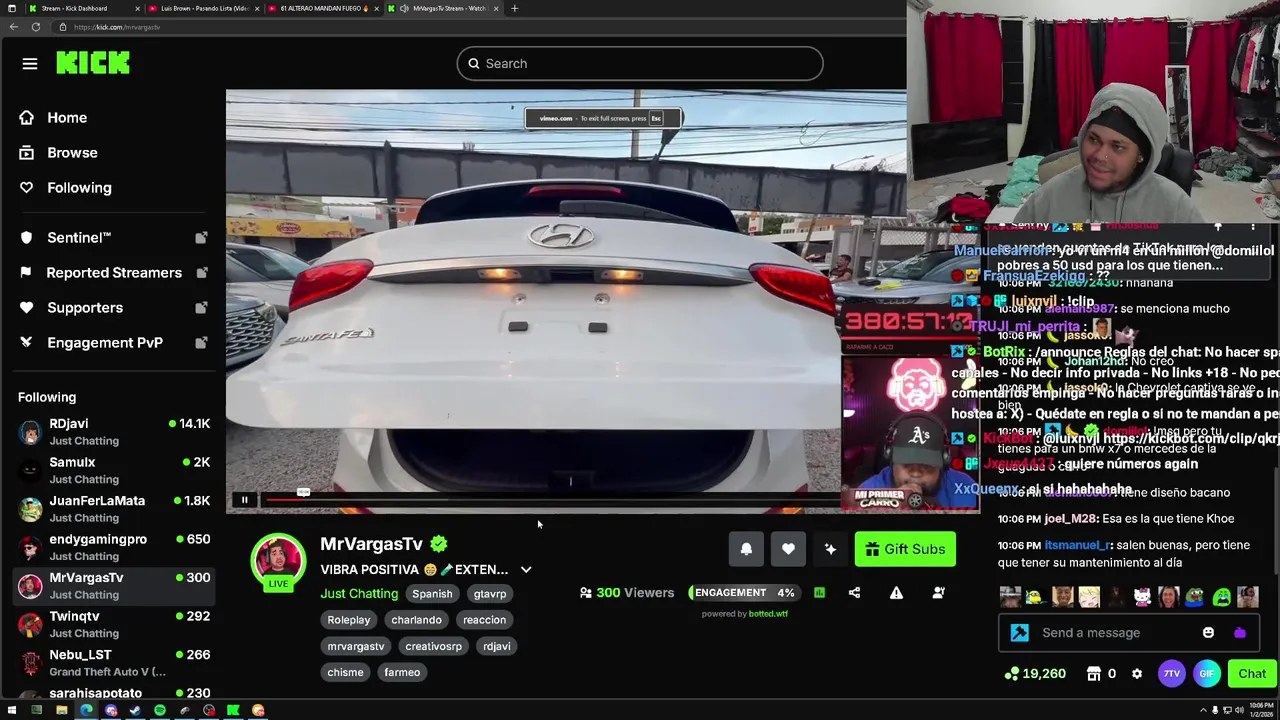Switch to the 61 ALTERAO MANDAN FUEGO browser tab
This screenshot has height=720, width=1280.
click(322, 8)
